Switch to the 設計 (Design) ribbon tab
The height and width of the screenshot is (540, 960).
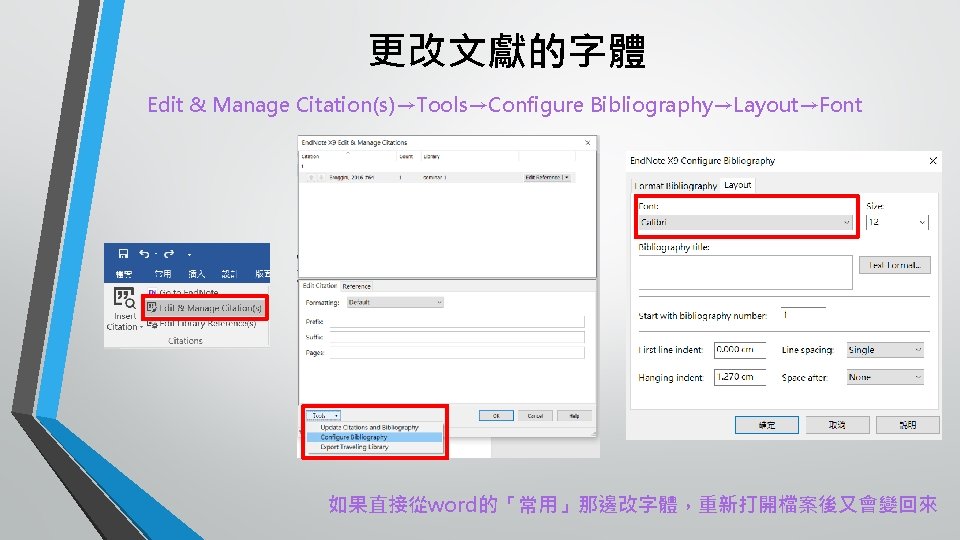click(x=229, y=274)
